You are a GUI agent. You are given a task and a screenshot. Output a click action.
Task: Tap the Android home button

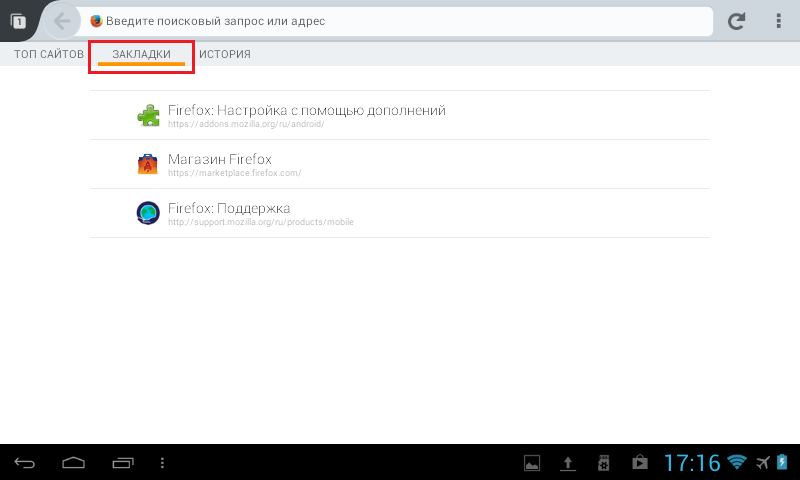tap(73, 463)
